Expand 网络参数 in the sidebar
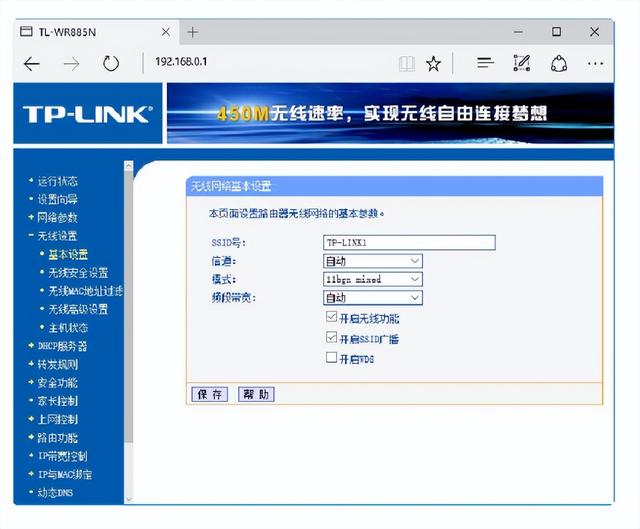The image size is (640, 529). click(x=57, y=218)
